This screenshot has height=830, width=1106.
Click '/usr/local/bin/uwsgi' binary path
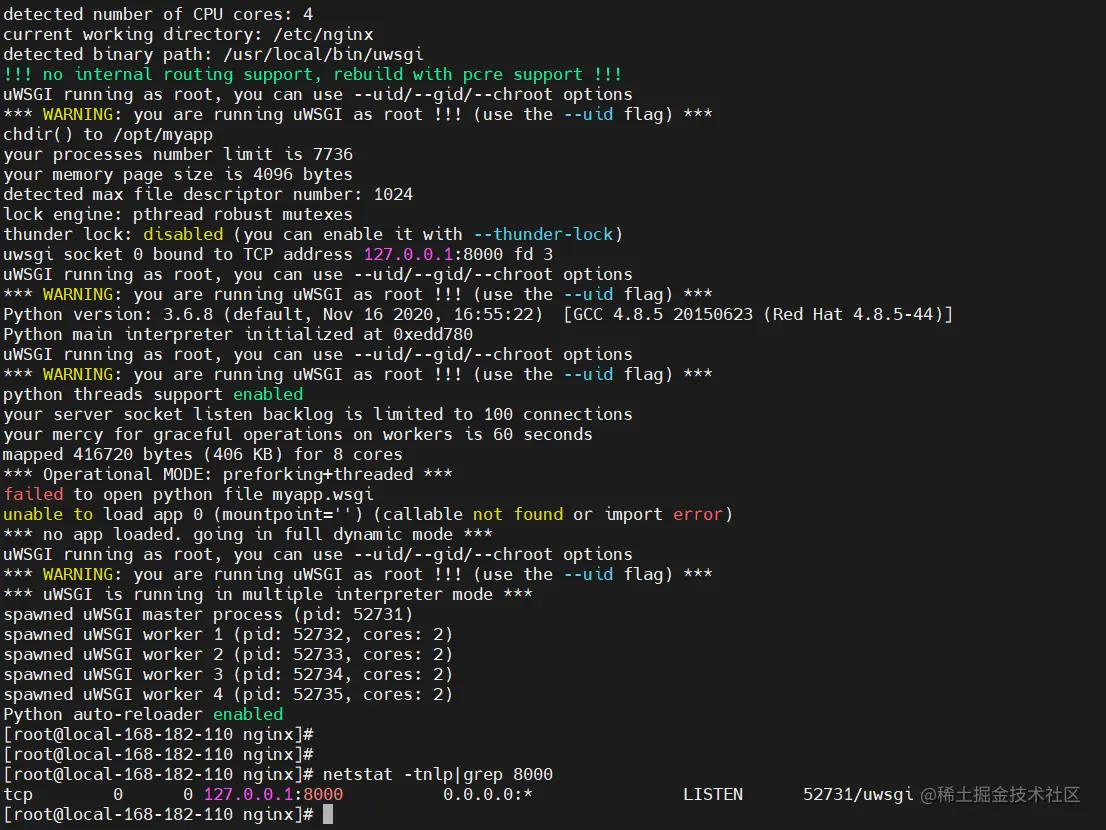(x=323, y=54)
